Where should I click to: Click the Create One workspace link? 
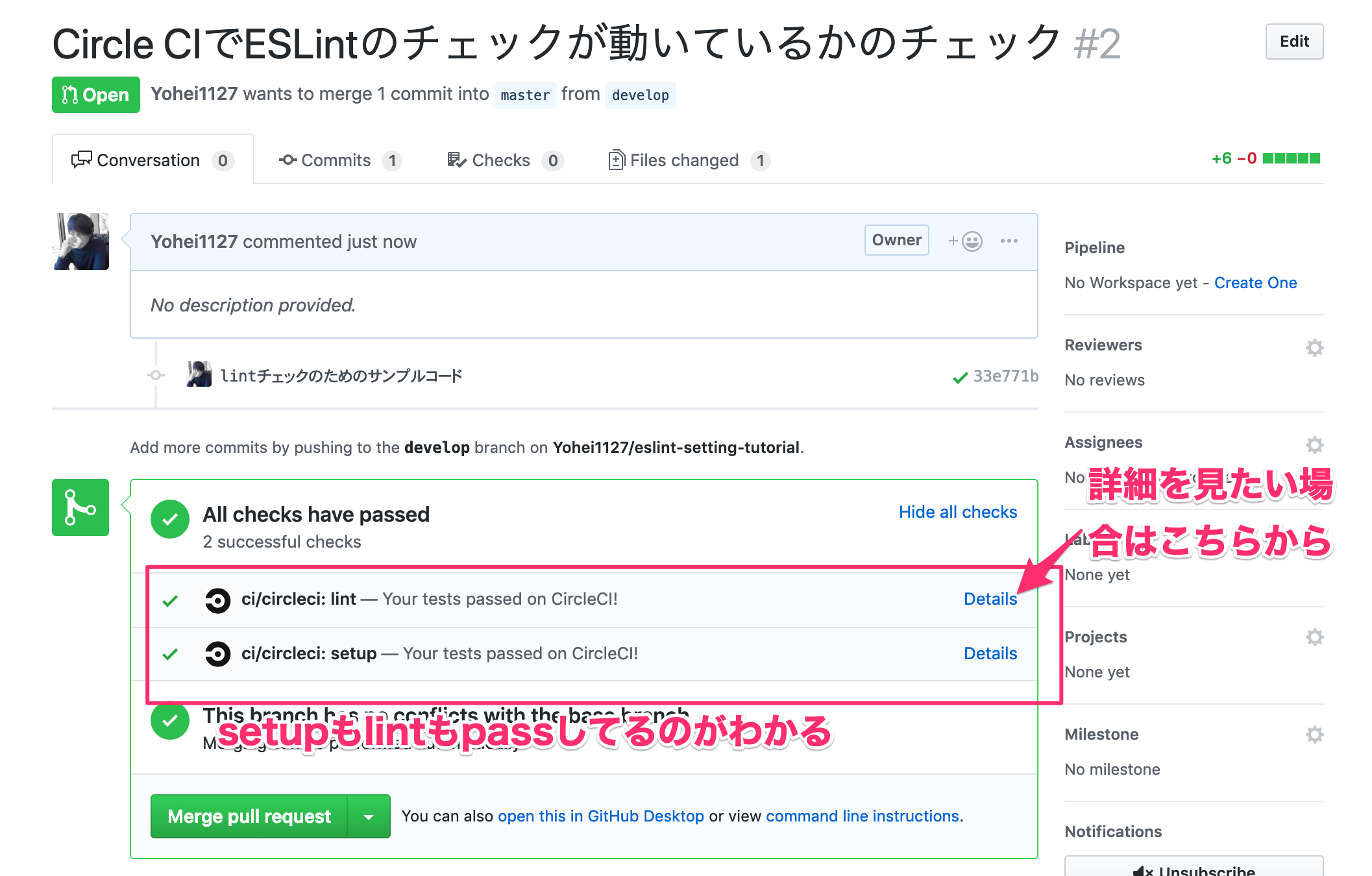(x=1255, y=283)
